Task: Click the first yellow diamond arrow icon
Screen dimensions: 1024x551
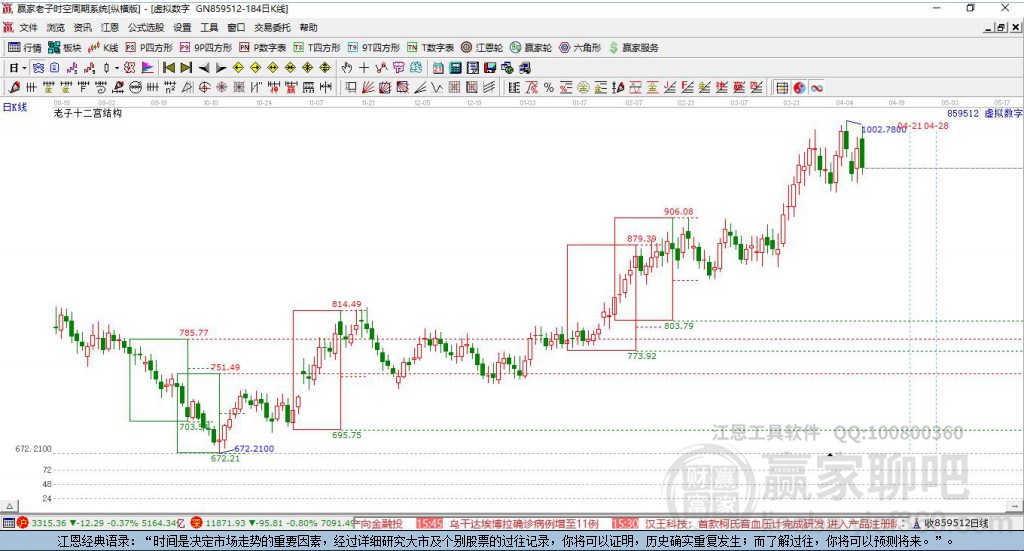Action: 238,68
